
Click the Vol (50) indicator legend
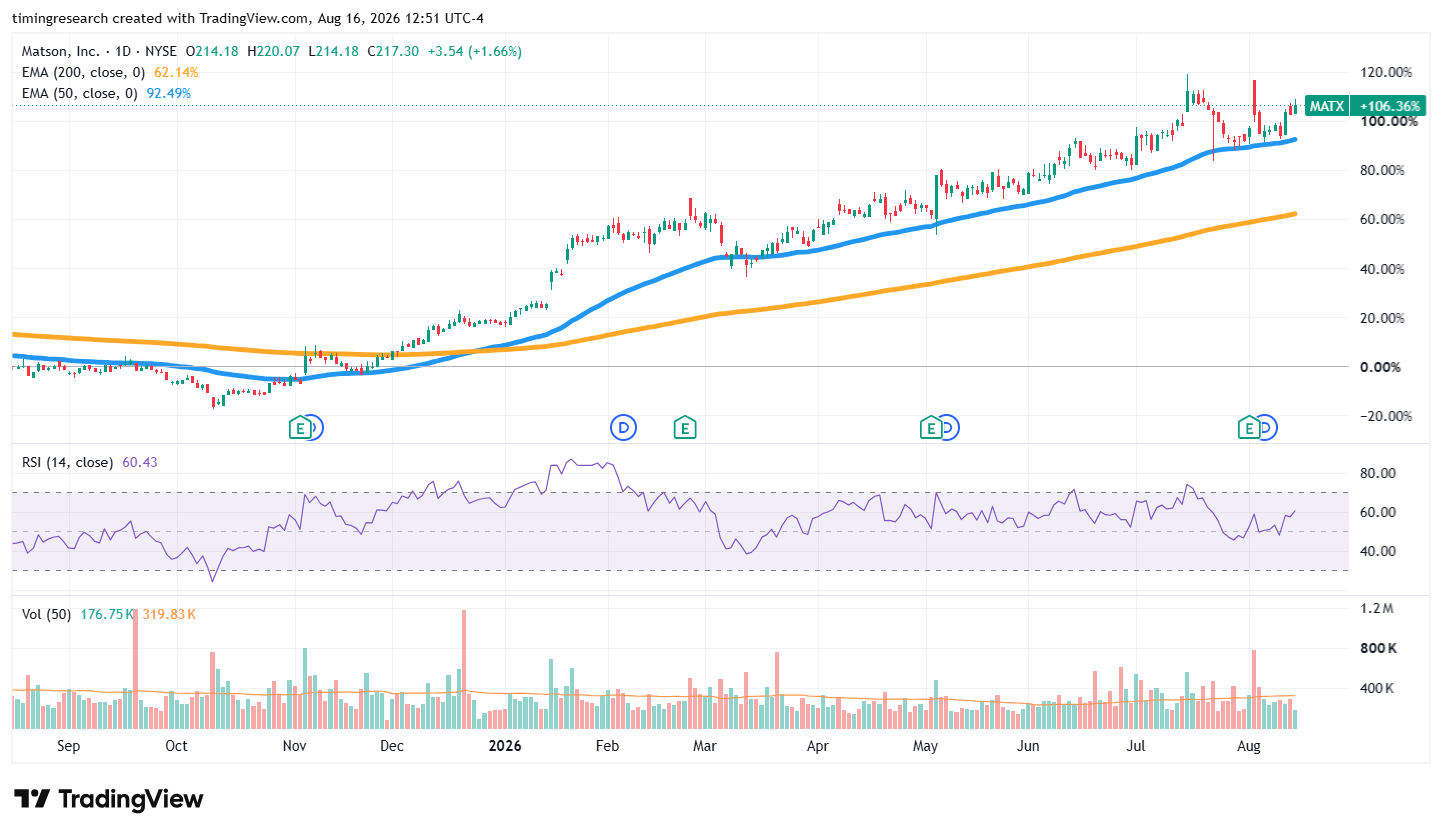pyautogui.click(x=46, y=614)
